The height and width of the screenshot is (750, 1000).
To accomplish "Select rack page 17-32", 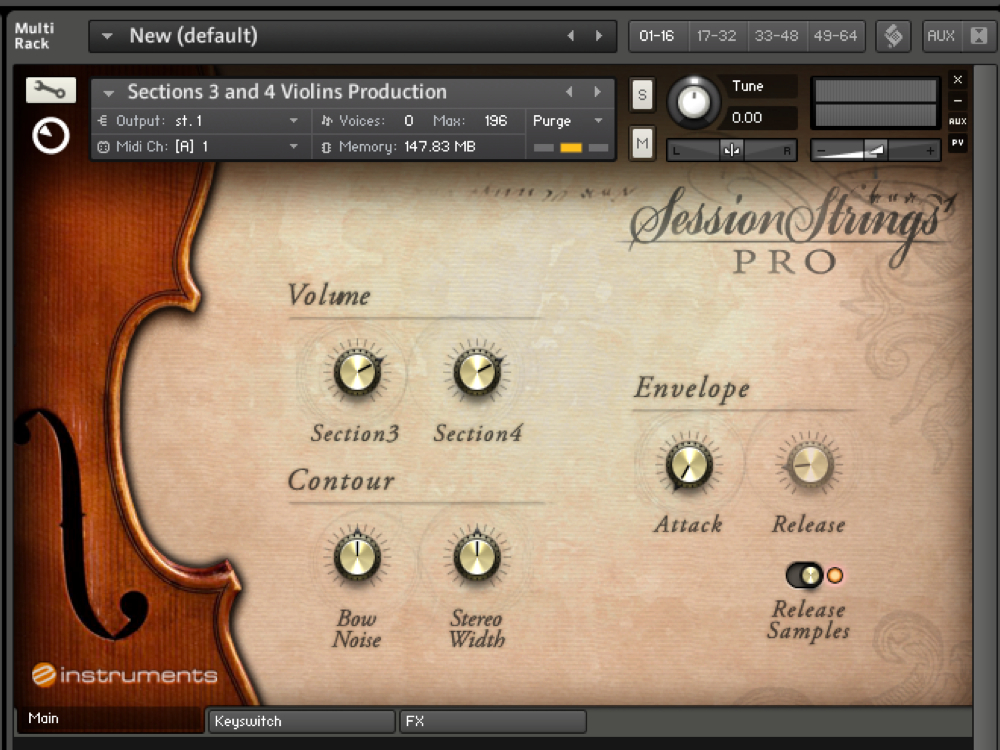I will tap(717, 36).
